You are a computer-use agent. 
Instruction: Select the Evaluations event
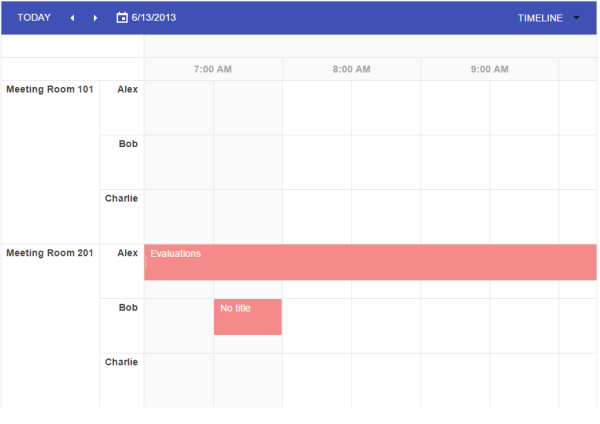[x=370, y=262]
